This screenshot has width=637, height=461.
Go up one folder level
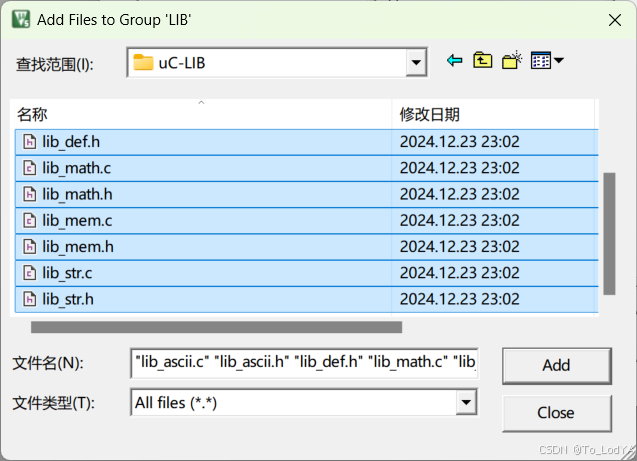click(x=482, y=61)
